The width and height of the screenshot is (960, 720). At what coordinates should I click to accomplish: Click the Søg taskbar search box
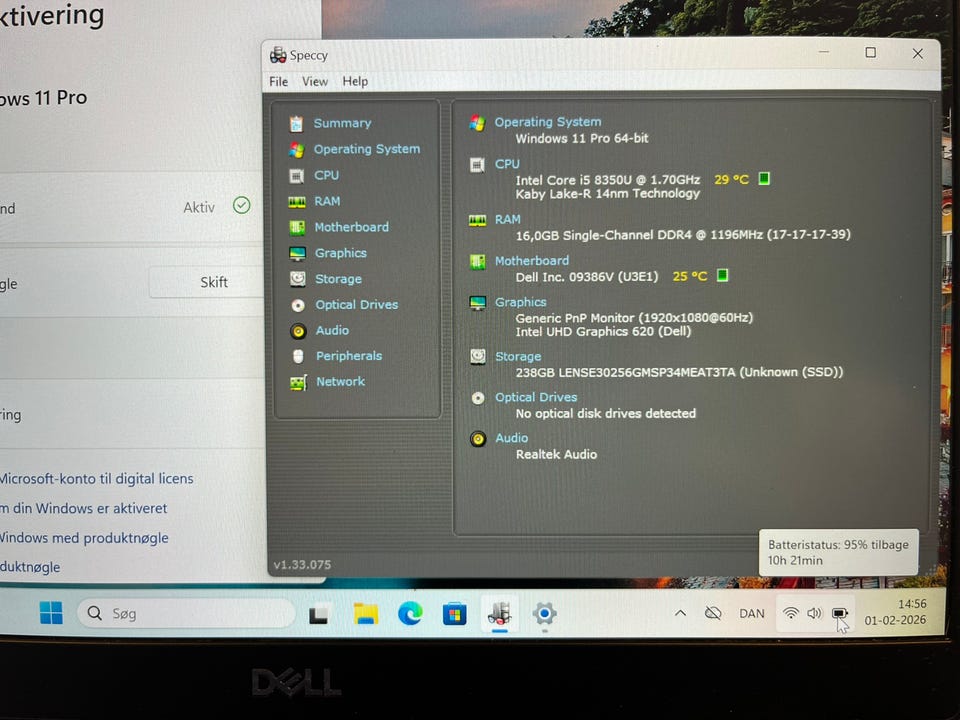point(186,613)
